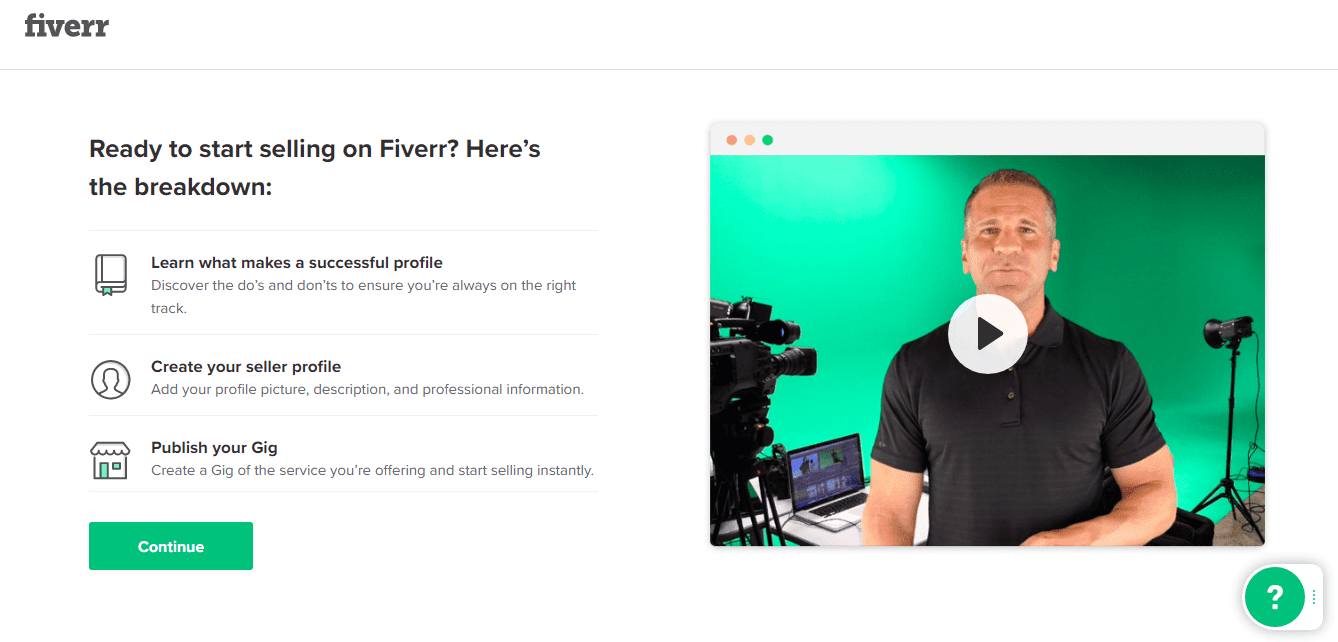Image resolution: width=1338 pixels, height=642 pixels.
Task: Click the book icon for successful profile
Action: pos(111,275)
